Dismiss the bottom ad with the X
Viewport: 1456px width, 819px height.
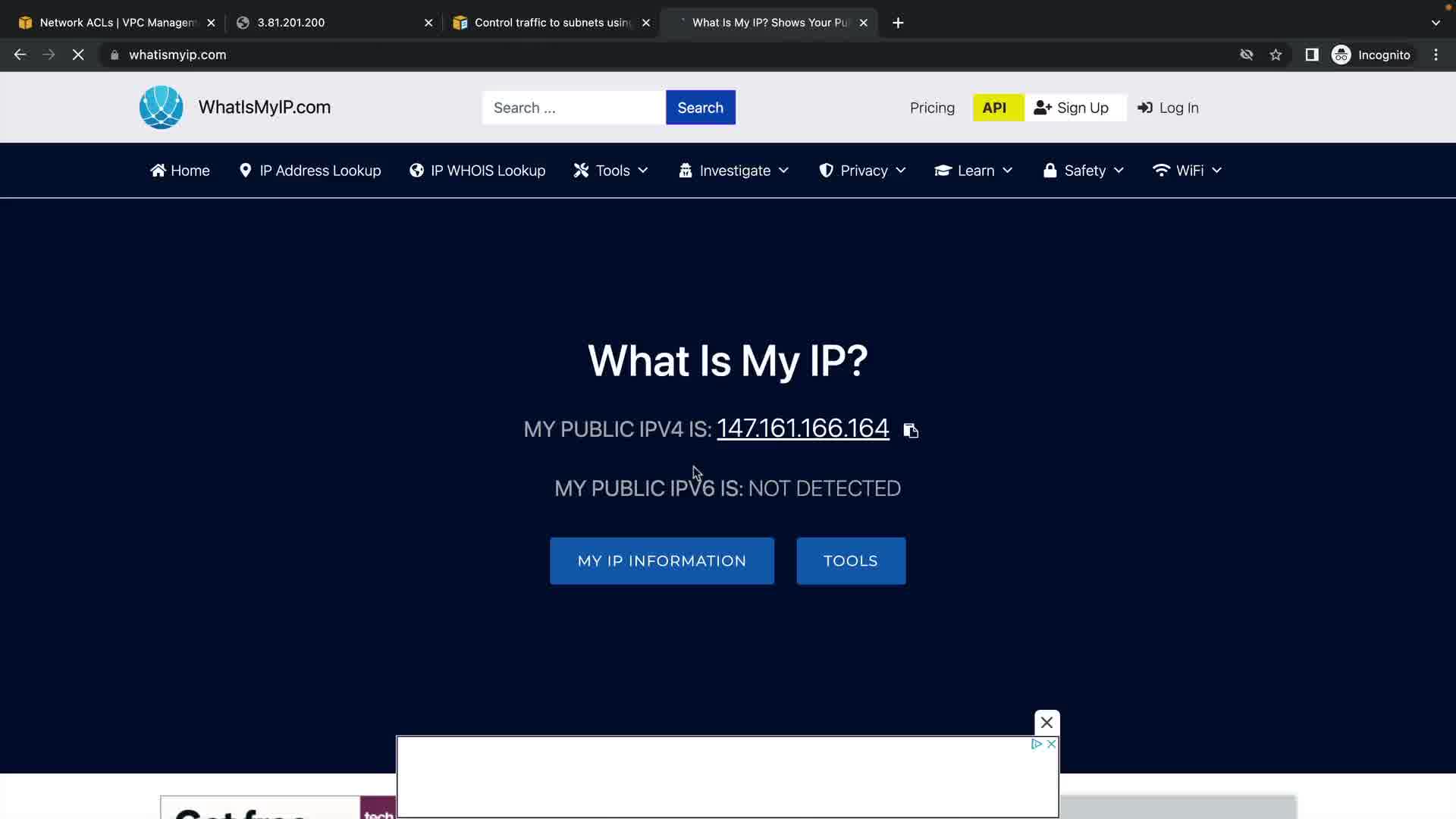tap(1046, 722)
